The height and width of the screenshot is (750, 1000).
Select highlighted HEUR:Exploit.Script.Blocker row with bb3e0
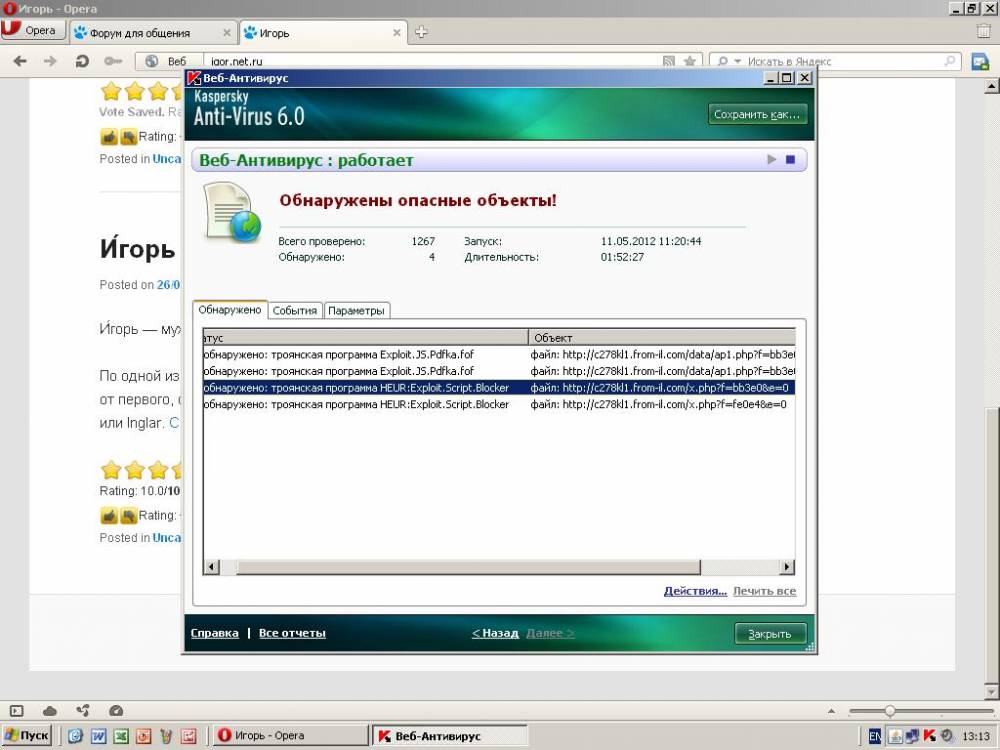[x=499, y=387]
